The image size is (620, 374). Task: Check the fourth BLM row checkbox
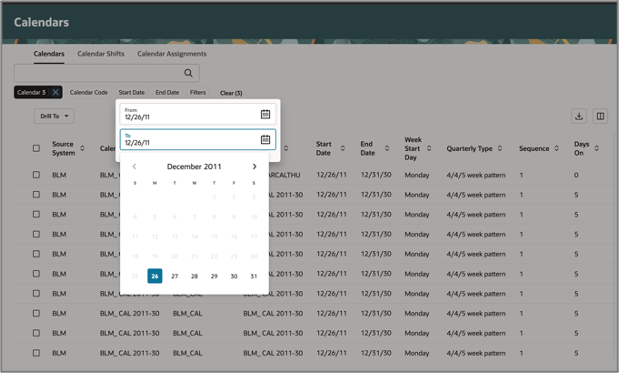tap(36, 234)
